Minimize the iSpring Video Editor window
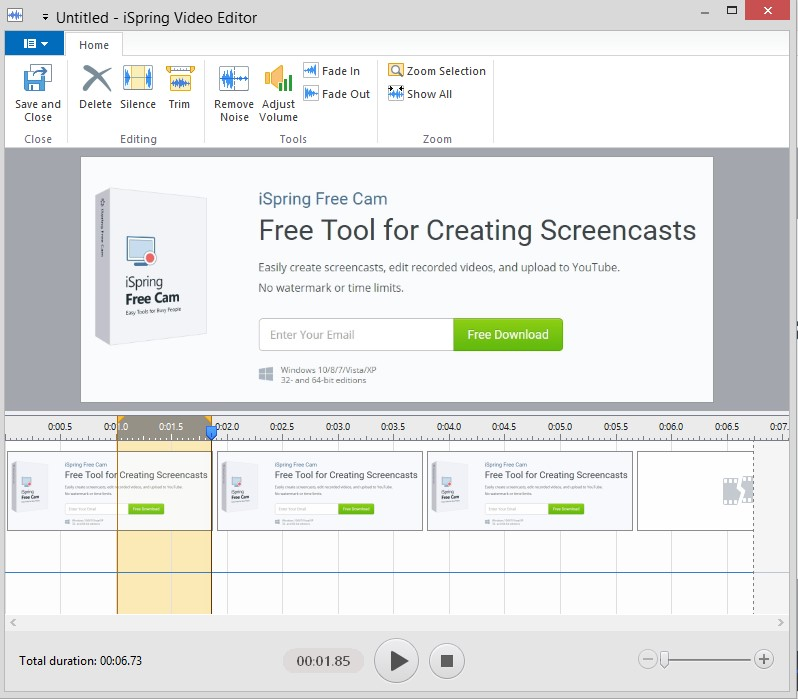This screenshot has height=699, width=798. point(705,12)
